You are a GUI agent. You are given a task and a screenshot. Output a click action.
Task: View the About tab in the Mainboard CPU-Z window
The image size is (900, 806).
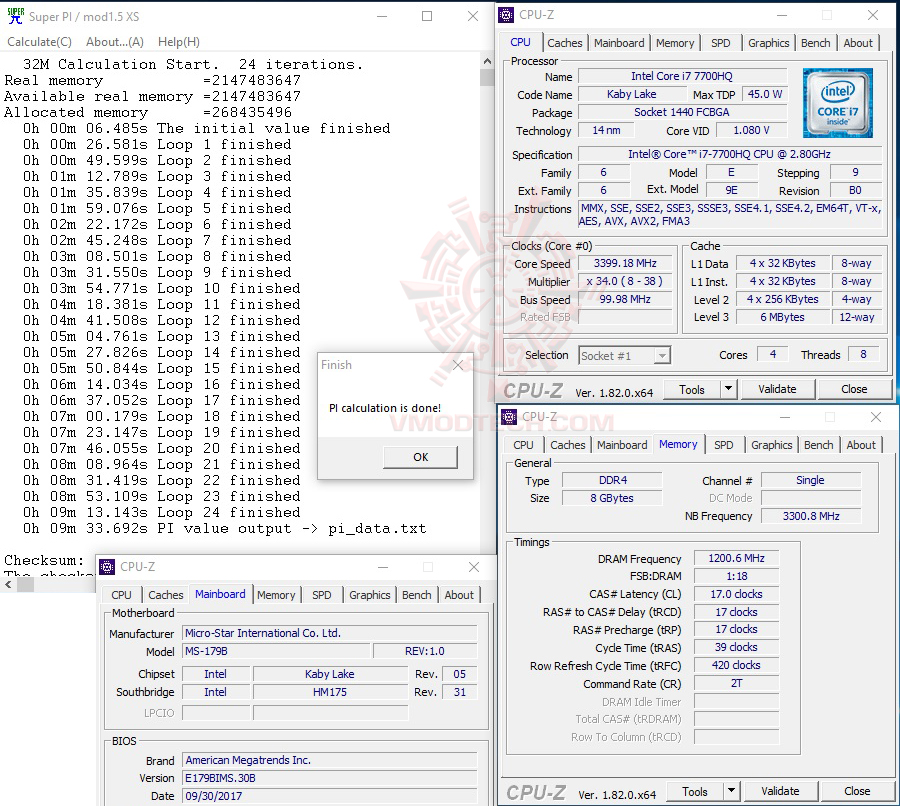tap(459, 595)
